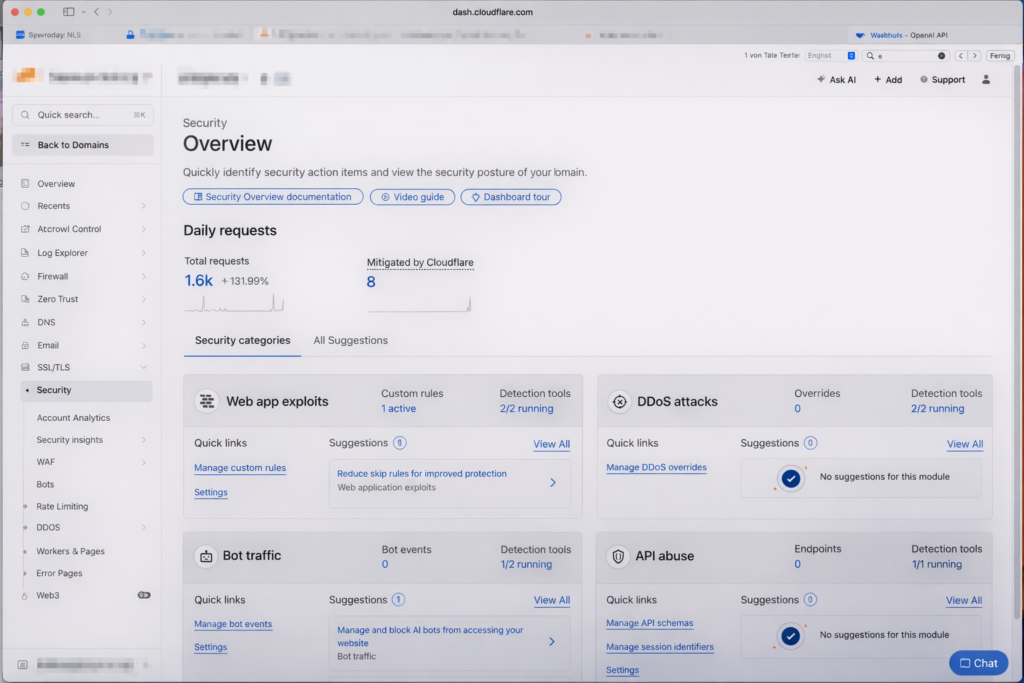The image size is (1024, 683).
Task: Click the Web app exploits firewall icon
Action: pyautogui.click(x=207, y=402)
